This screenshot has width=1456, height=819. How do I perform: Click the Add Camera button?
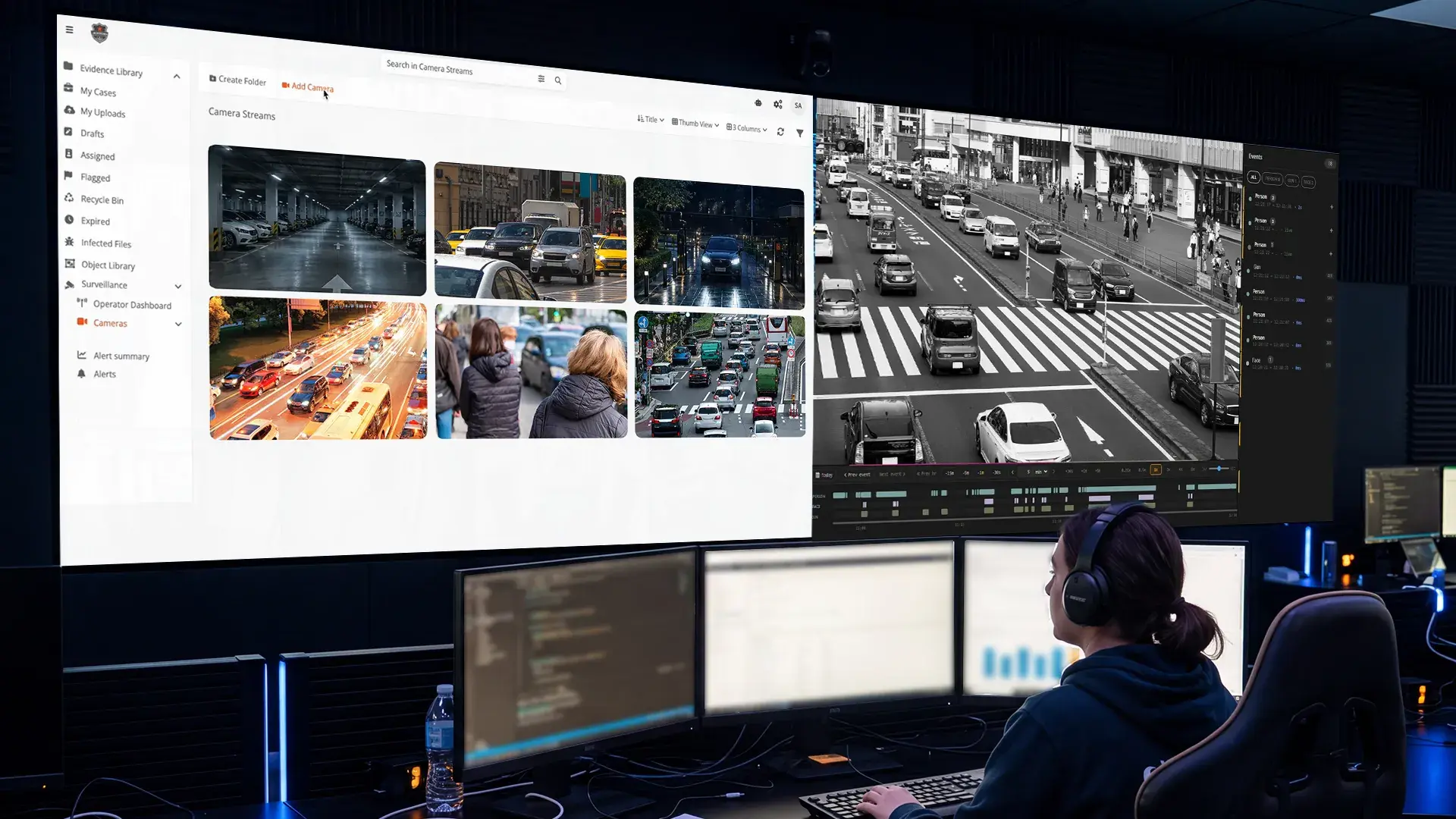pyautogui.click(x=307, y=86)
